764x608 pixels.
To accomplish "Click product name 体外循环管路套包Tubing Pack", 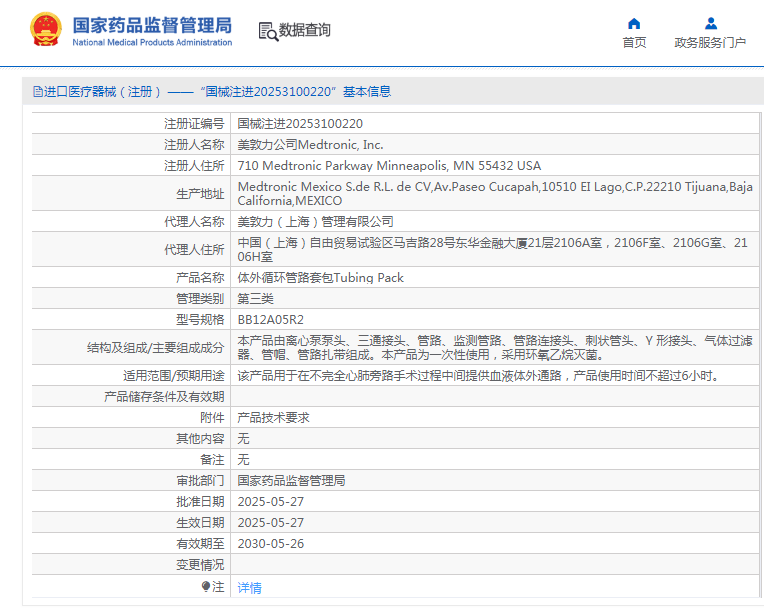I will pyautogui.click(x=320, y=277).
